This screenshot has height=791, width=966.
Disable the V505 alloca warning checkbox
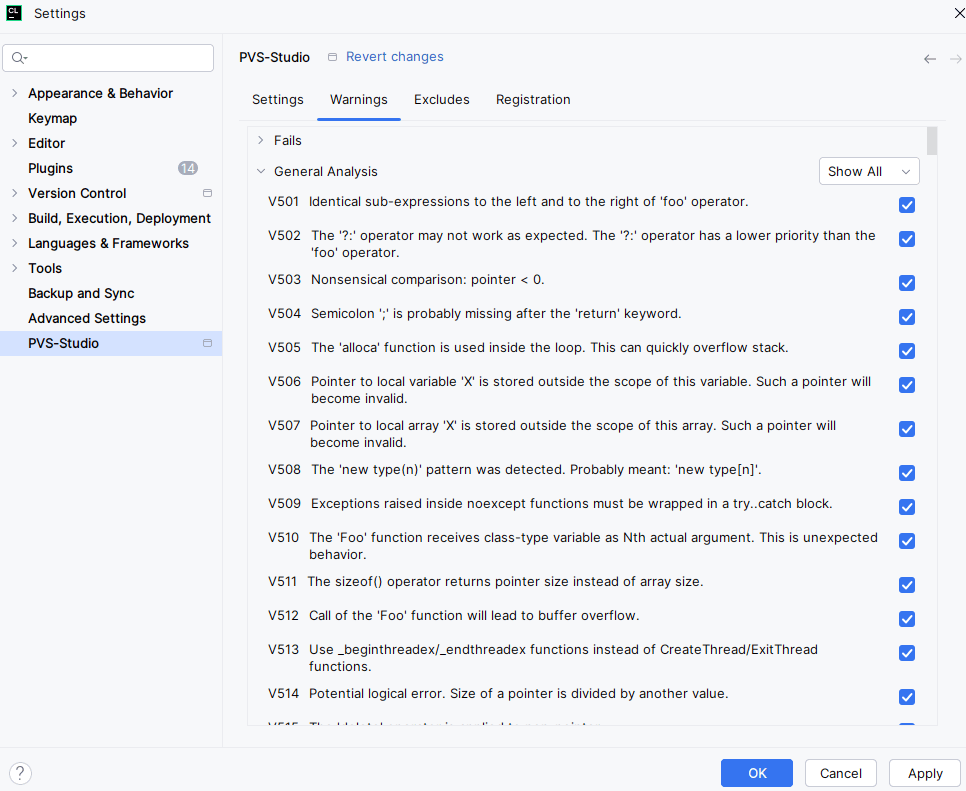[x=907, y=351]
